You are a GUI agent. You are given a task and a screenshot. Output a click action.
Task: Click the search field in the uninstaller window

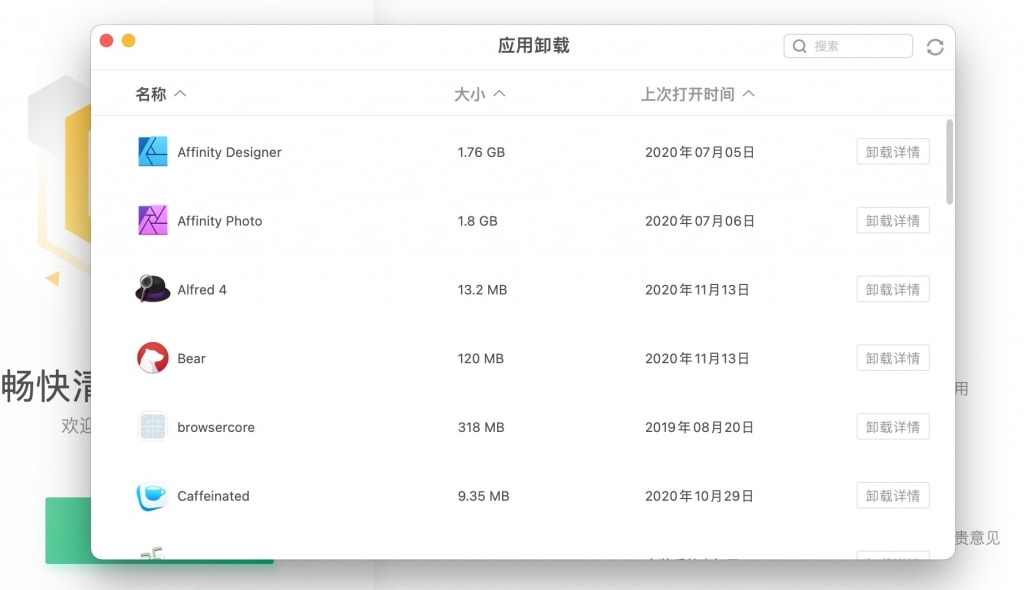point(848,46)
